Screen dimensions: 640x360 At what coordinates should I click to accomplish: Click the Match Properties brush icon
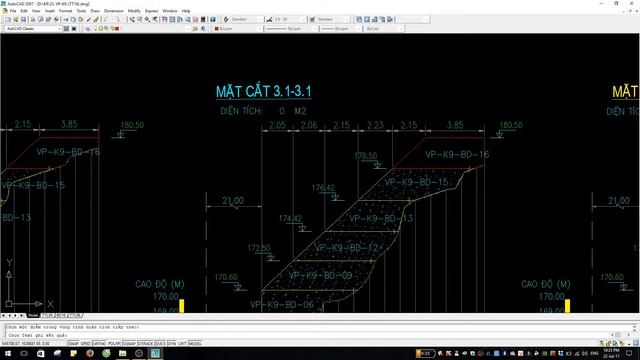pos(89,20)
